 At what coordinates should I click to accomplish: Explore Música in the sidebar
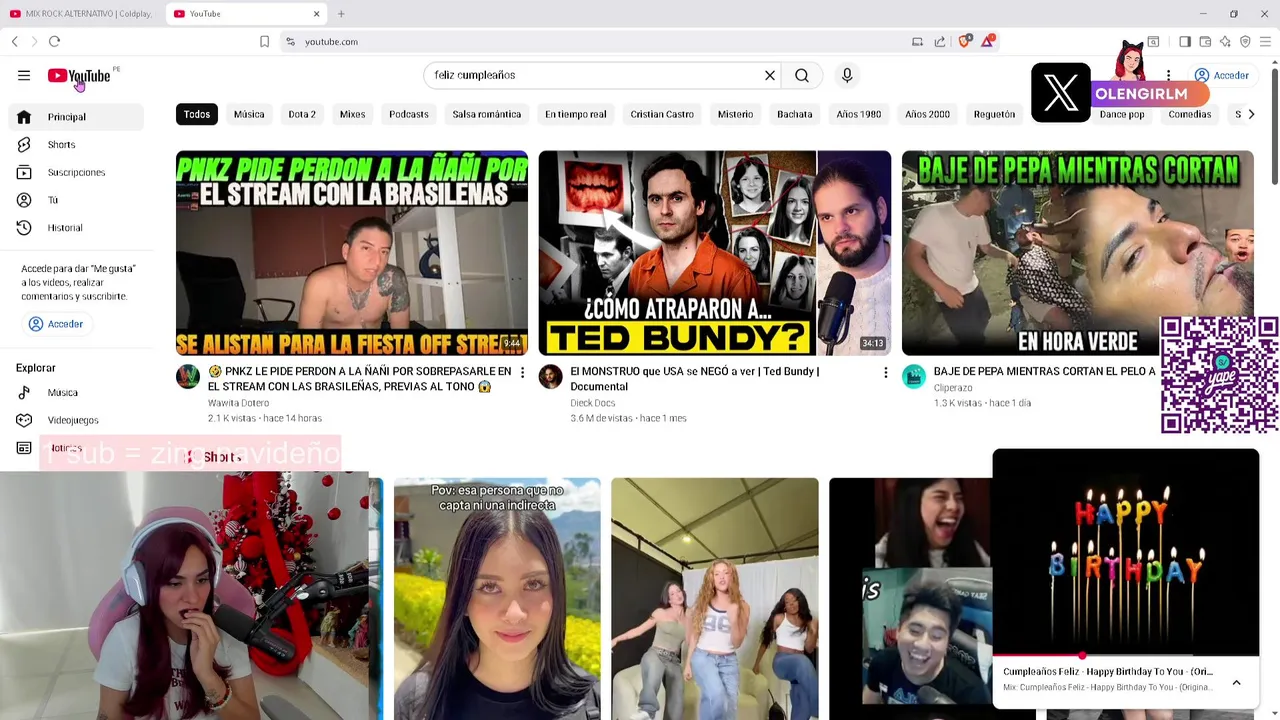76,393
